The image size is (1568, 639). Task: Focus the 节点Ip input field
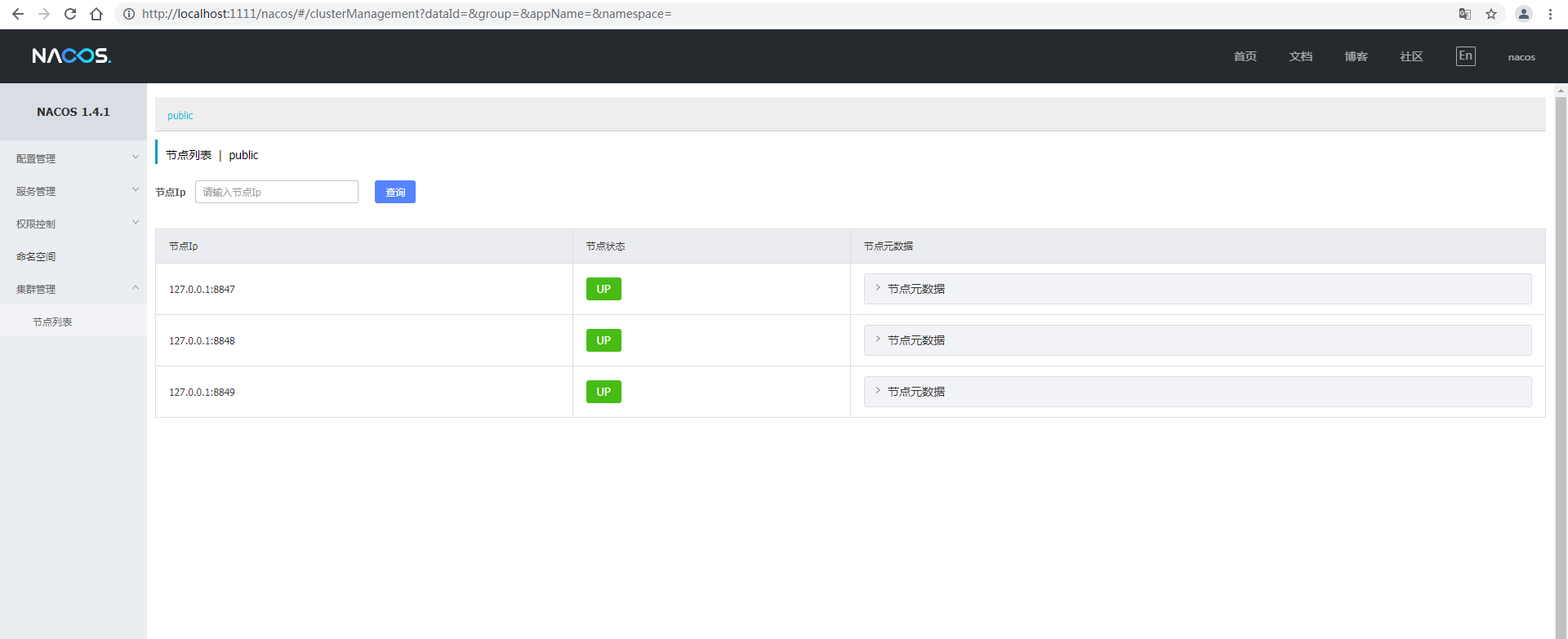coord(277,192)
